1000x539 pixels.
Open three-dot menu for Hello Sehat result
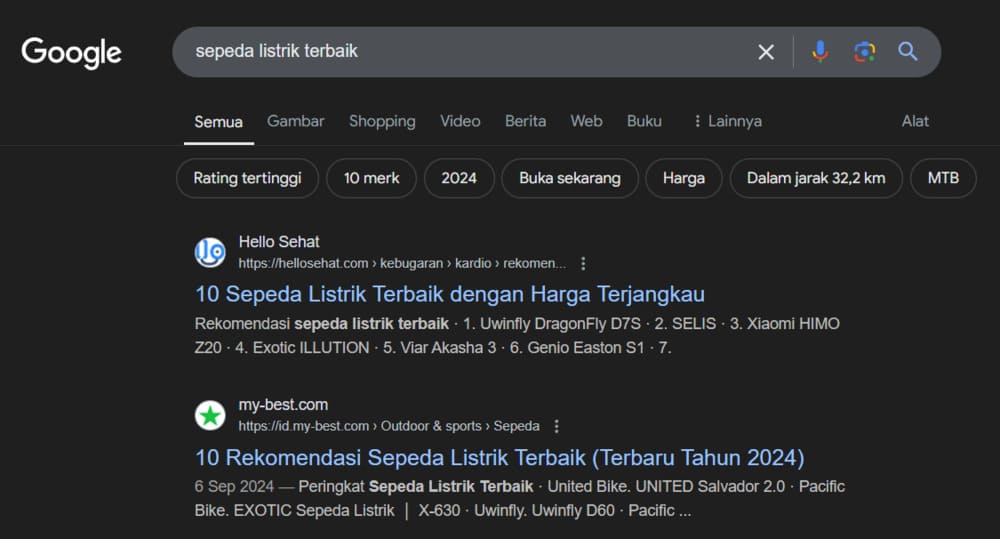(x=584, y=263)
